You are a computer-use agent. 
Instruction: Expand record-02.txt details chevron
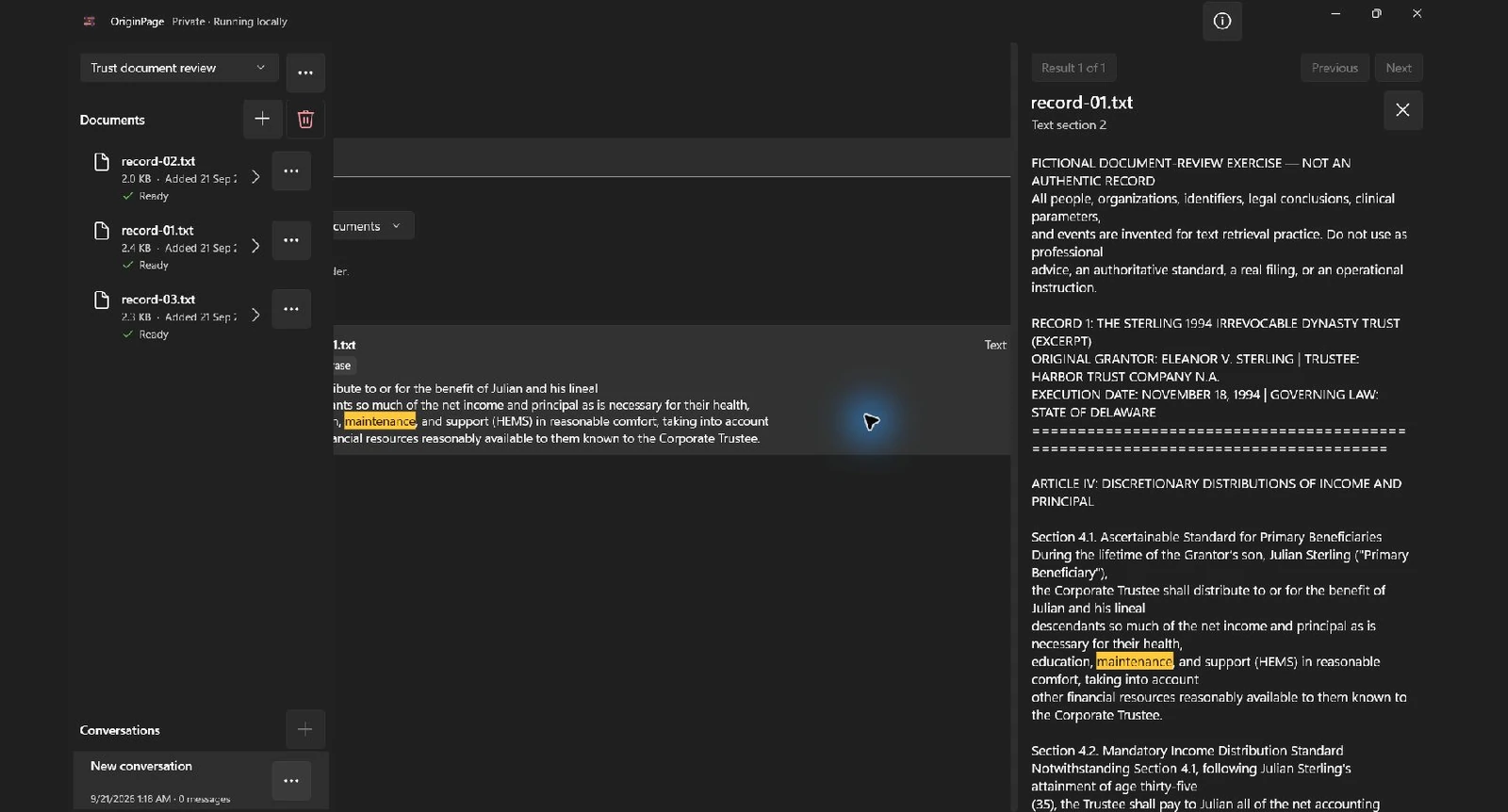click(x=255, y=177)
